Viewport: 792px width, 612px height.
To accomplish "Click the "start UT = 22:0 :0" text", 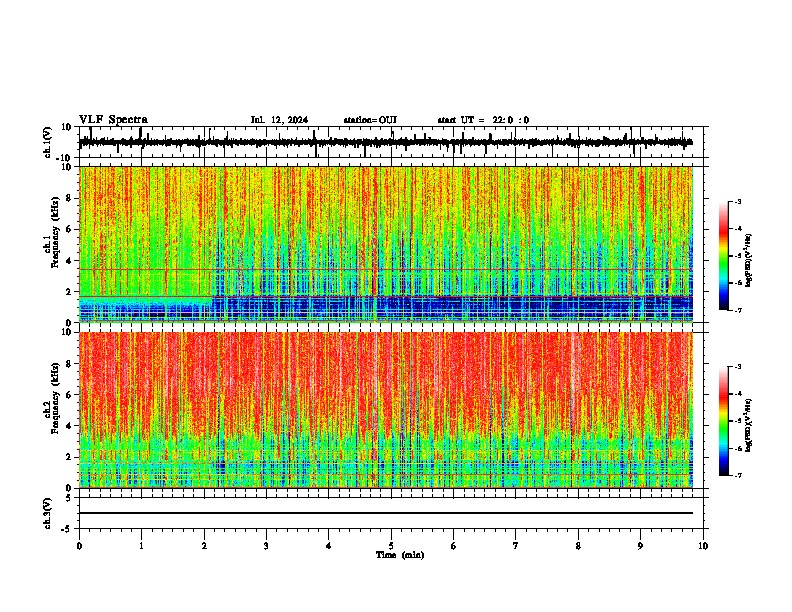I will pyautogui.click(x=483, y=120).
